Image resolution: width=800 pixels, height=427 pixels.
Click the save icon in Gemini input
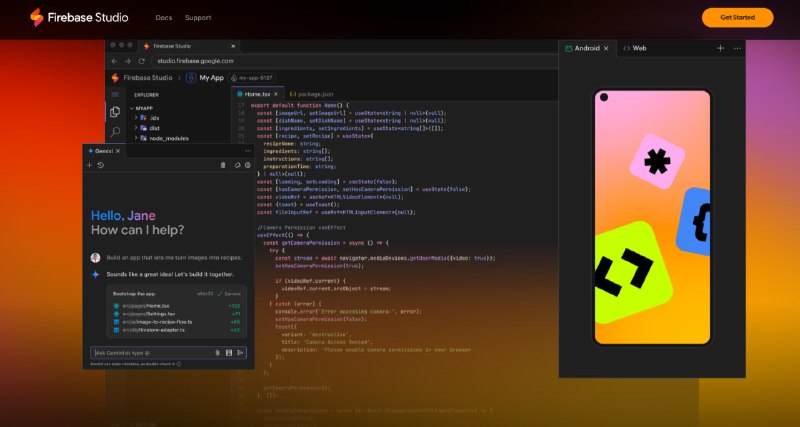[229, 353]
